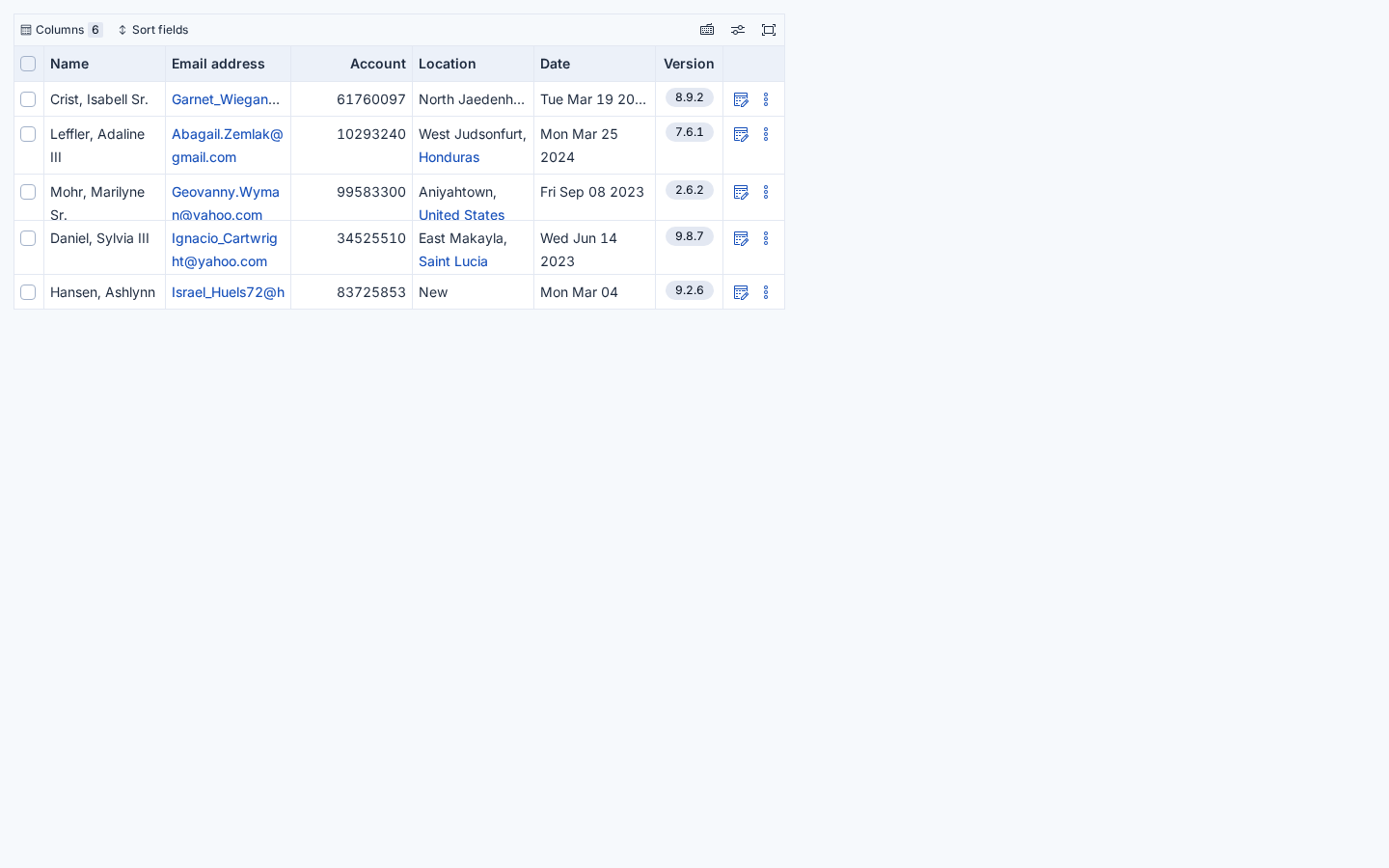Screen dimensions: 1389x868
Task: Click the date Fri Sep 08 2023
Action: tap(592, 192)
